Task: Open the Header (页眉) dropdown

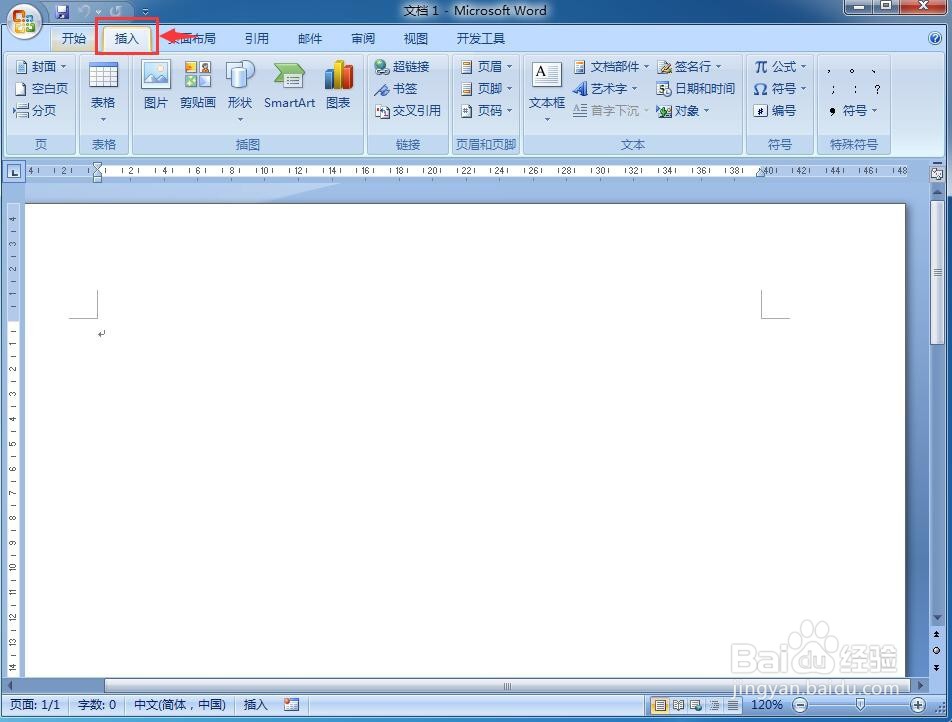Action: 486,66
